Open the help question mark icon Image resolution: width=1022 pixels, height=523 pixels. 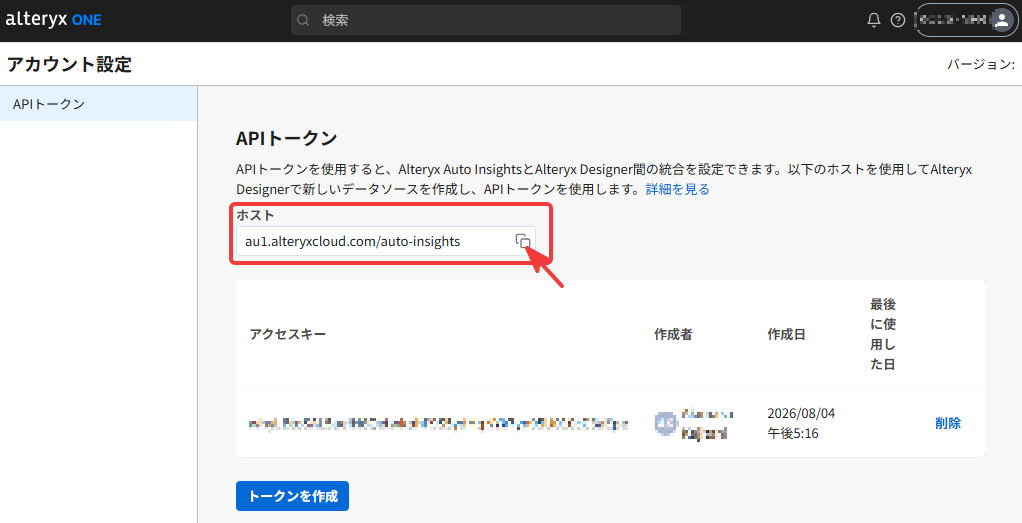pyautogui.click(x=898, y=20)
